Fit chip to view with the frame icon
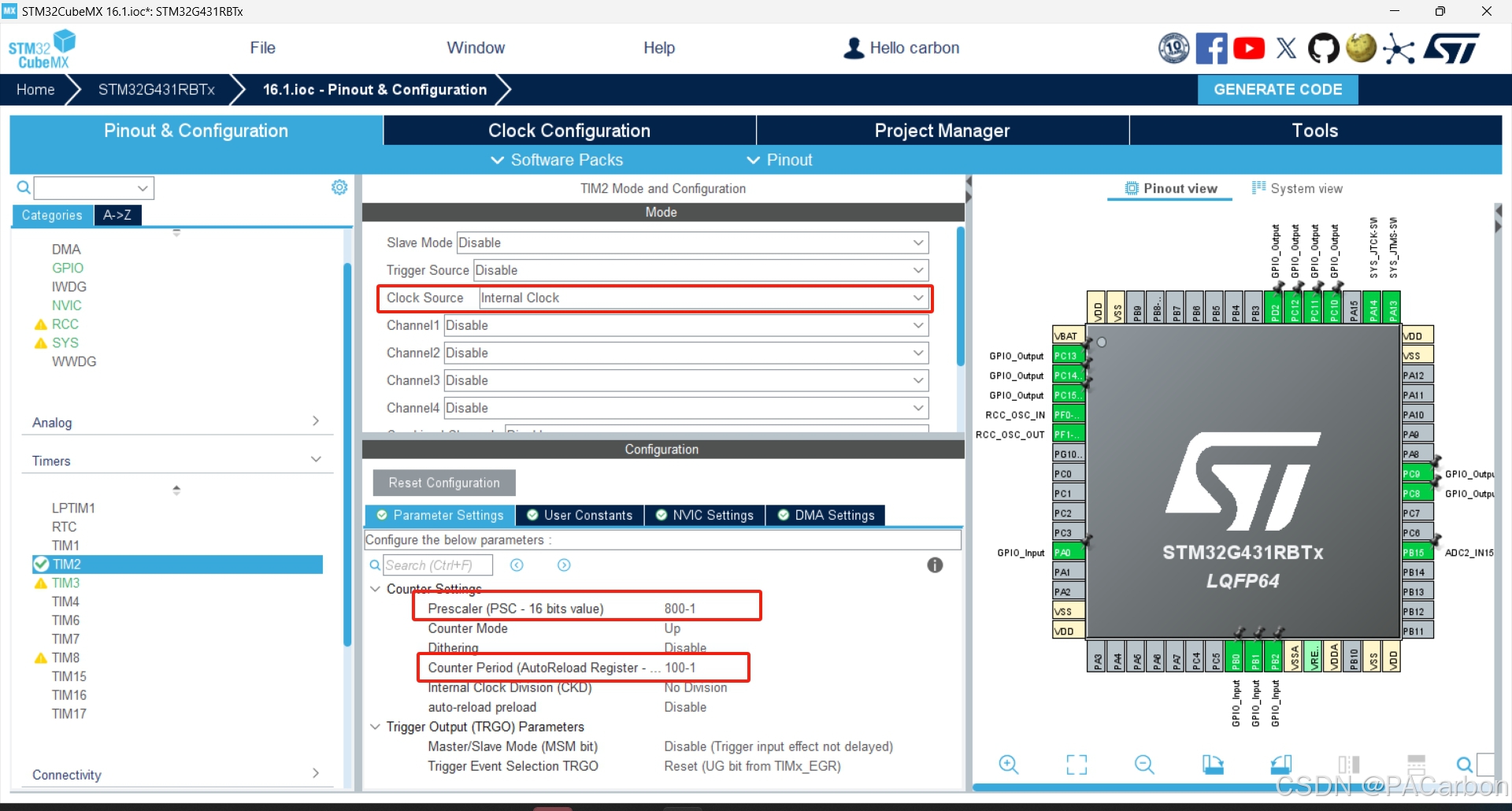Image resolution: width=1512 pixels, height=811 pixels. (x=1076, y=764)
